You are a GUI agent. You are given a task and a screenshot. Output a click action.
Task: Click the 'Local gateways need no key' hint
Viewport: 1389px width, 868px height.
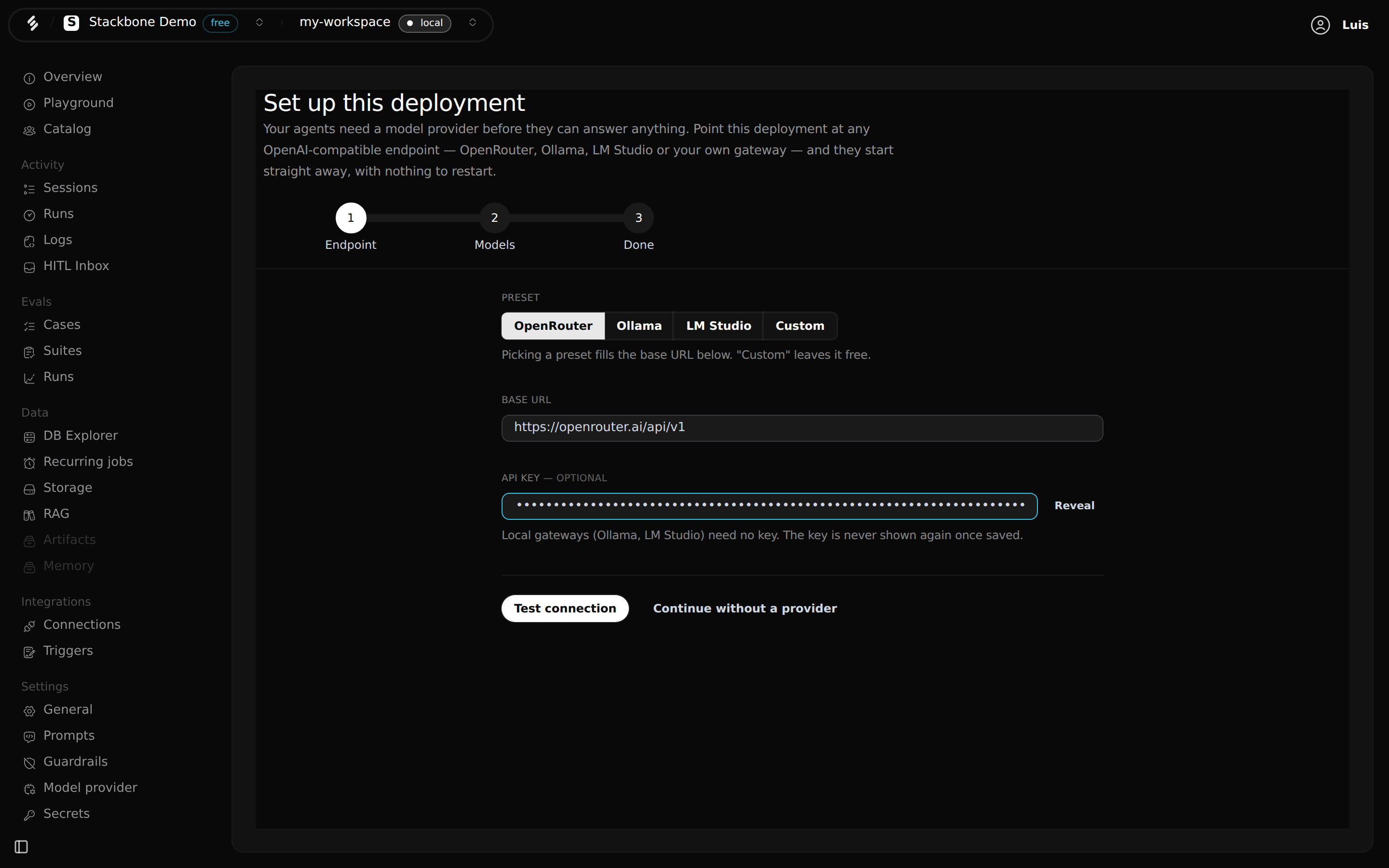click(x=762, y=535)
